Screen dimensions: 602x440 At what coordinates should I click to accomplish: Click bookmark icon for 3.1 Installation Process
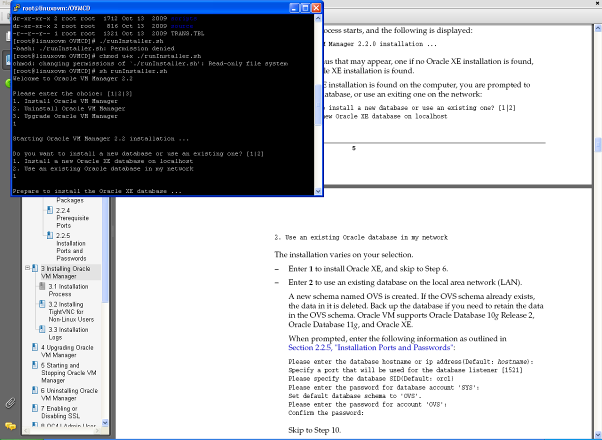coord(42,286)
